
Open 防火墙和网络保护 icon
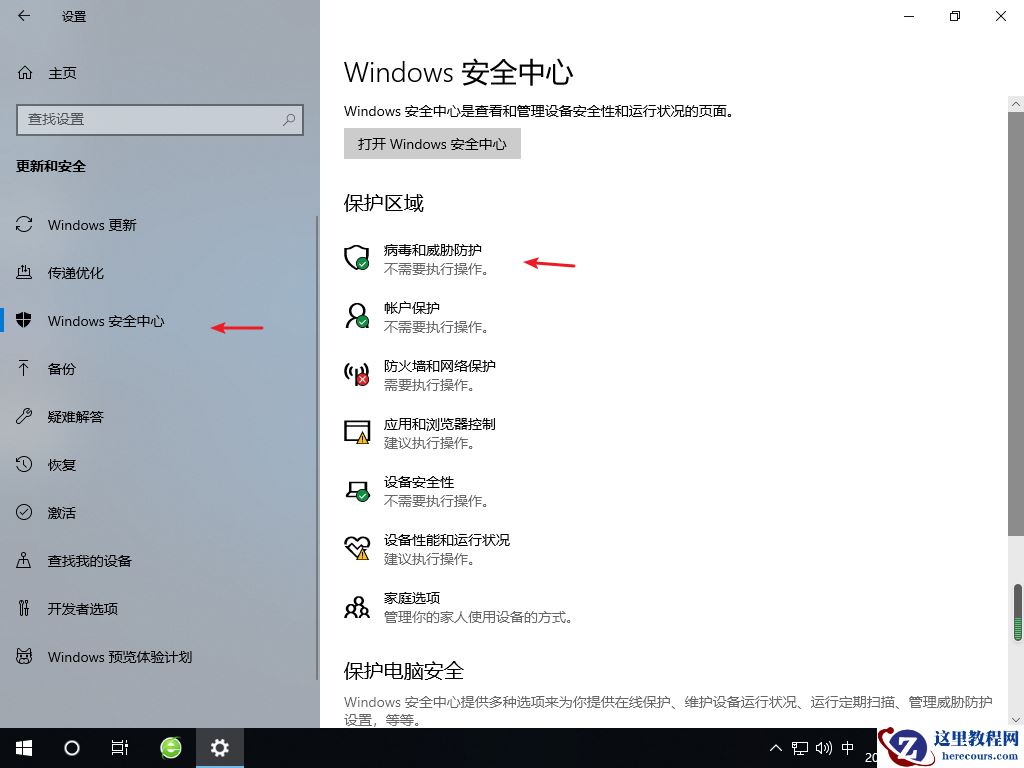click(x=357, y=374)
